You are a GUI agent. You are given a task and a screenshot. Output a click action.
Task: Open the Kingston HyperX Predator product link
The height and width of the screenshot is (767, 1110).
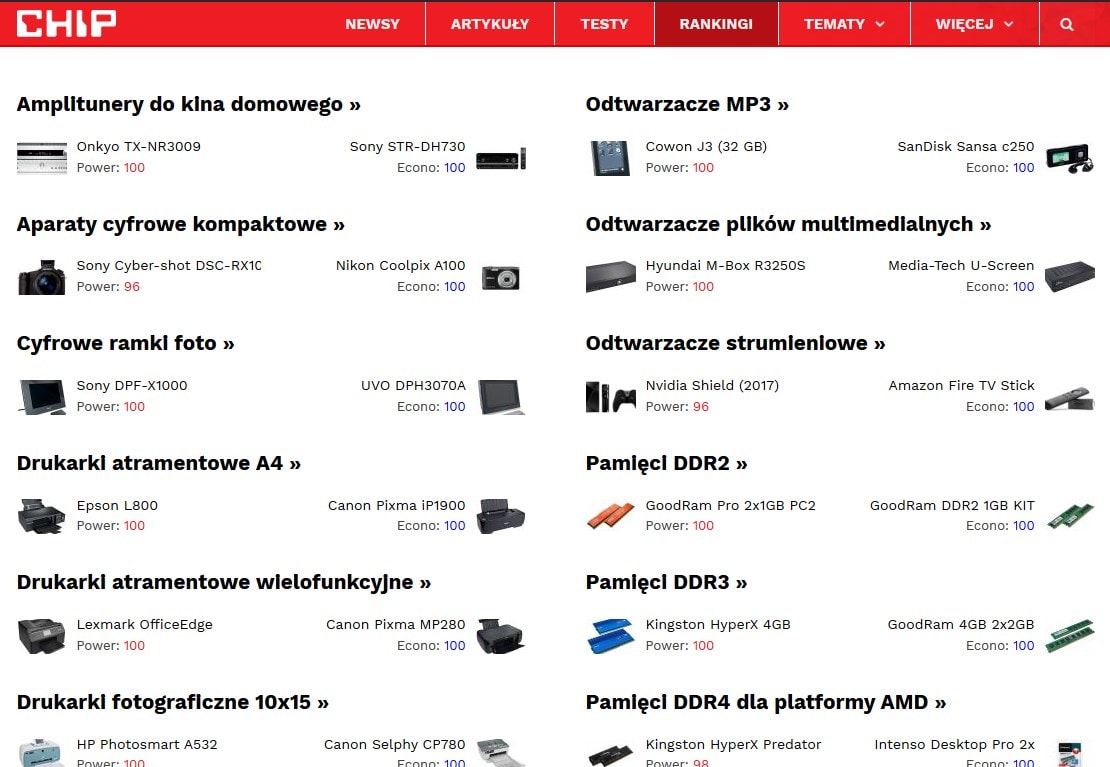(733, 745)
